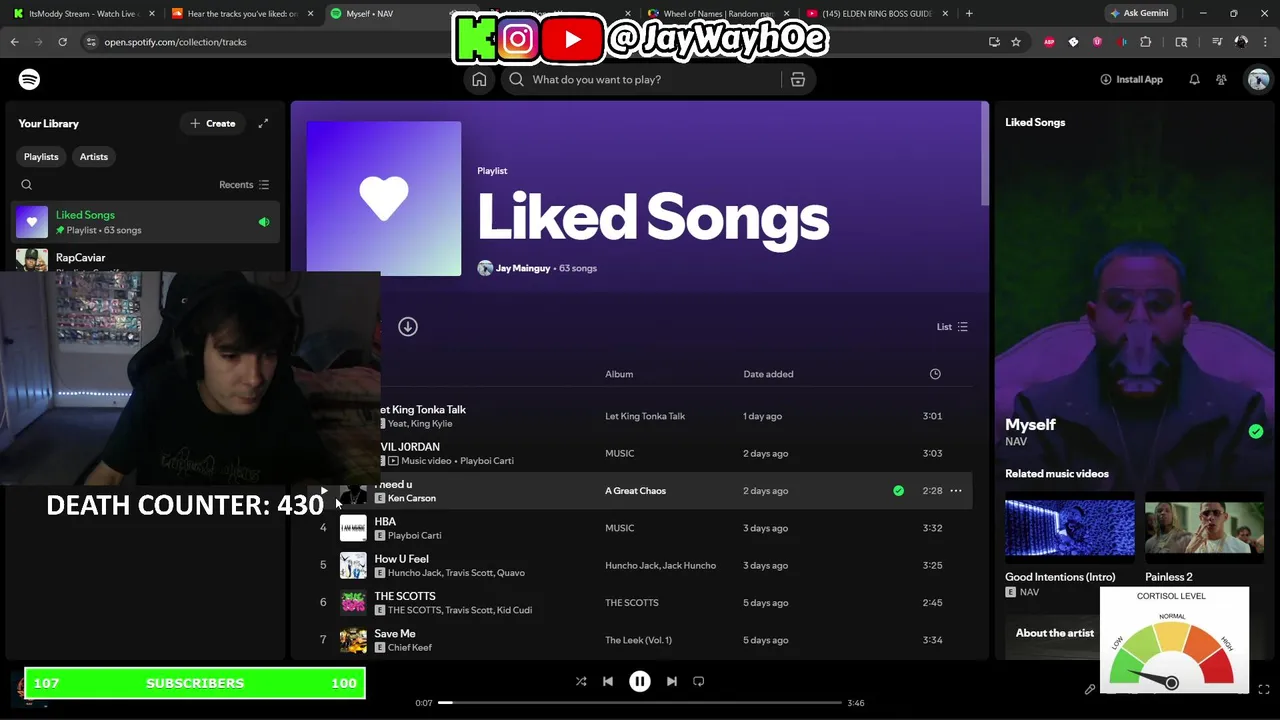Screen dimensions: 1280x720
Task: Switch to Hear the tracks you've liked tab
Action: point(243,14)
